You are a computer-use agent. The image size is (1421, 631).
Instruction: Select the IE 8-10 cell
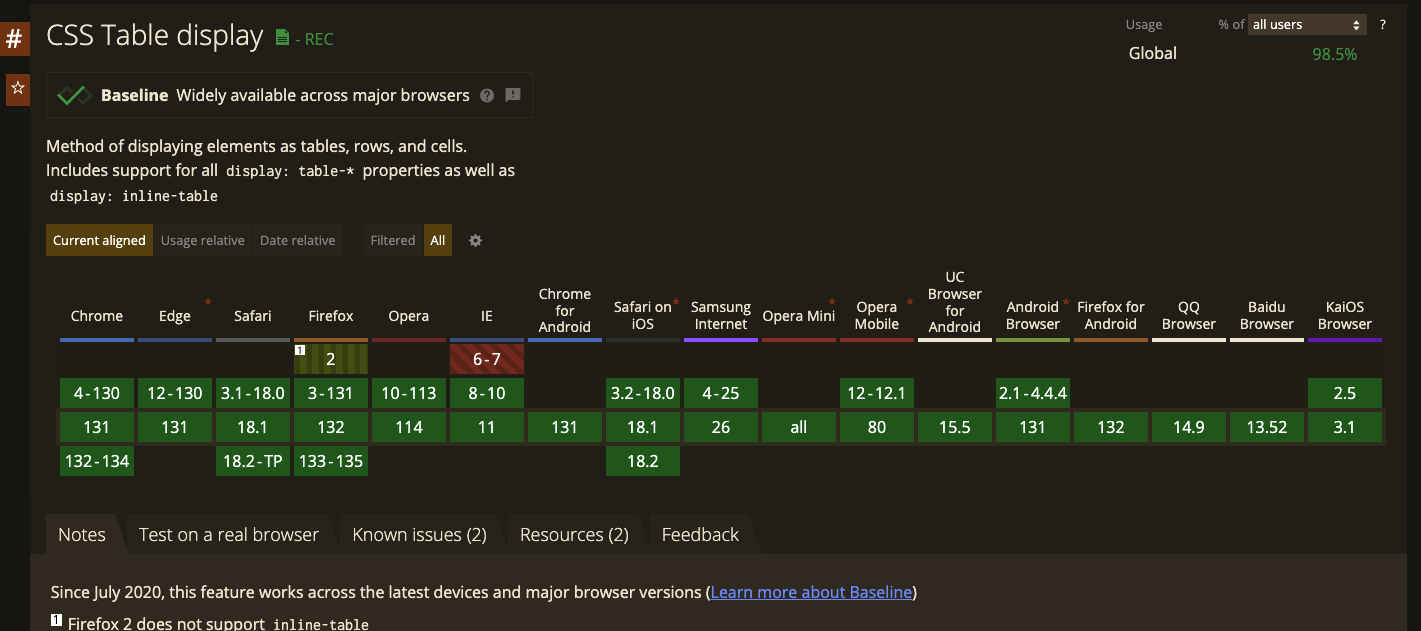pos(487,393)
